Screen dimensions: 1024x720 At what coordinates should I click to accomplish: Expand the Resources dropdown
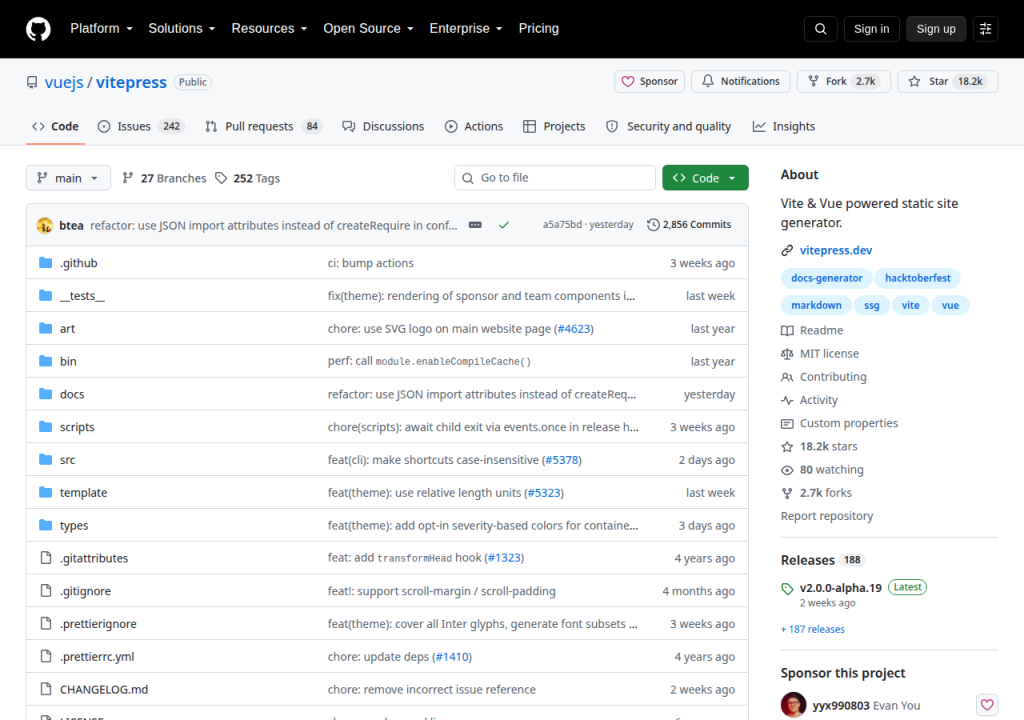point(269,29)
